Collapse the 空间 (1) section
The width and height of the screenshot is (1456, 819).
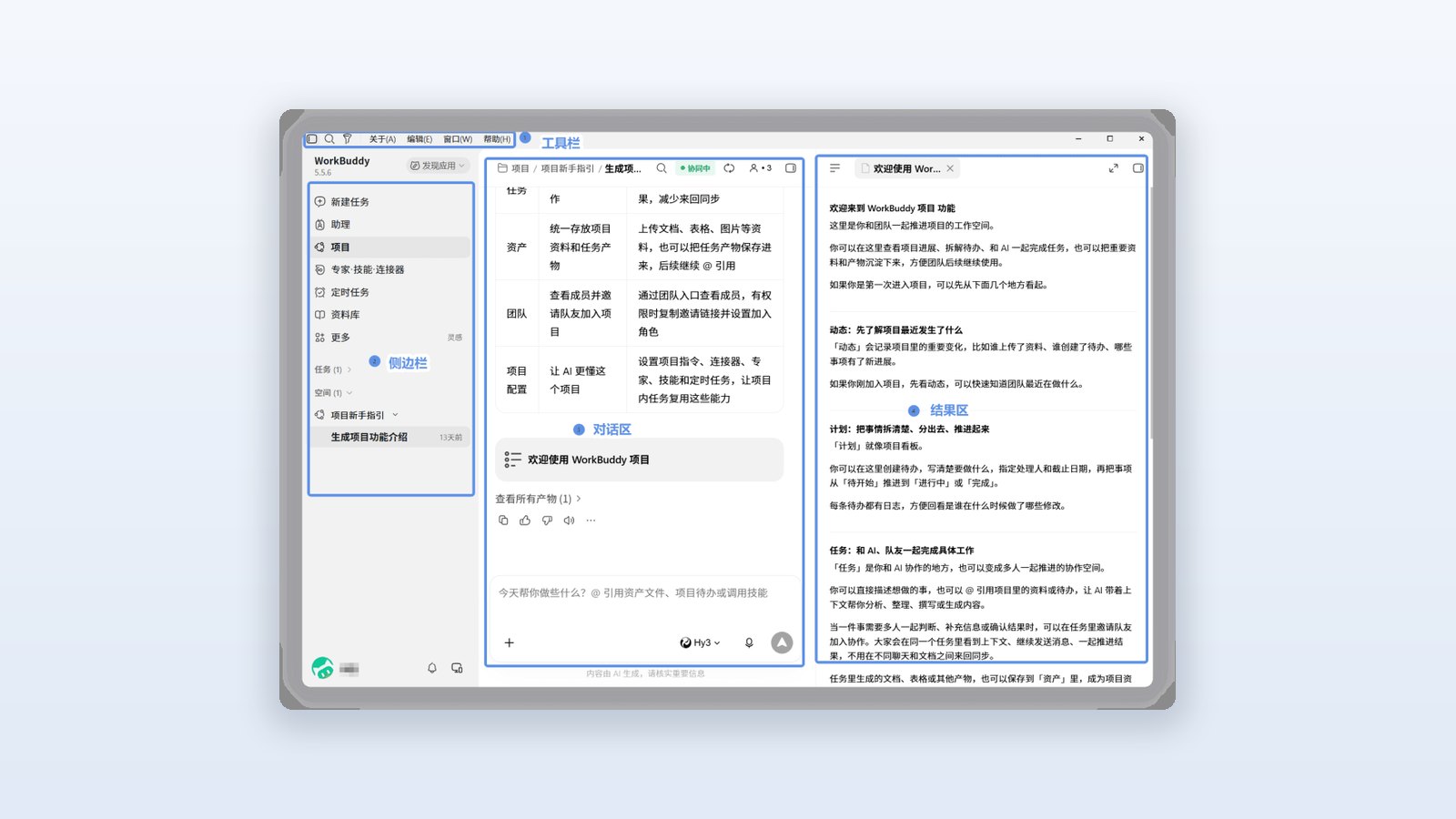click(333, 393)
